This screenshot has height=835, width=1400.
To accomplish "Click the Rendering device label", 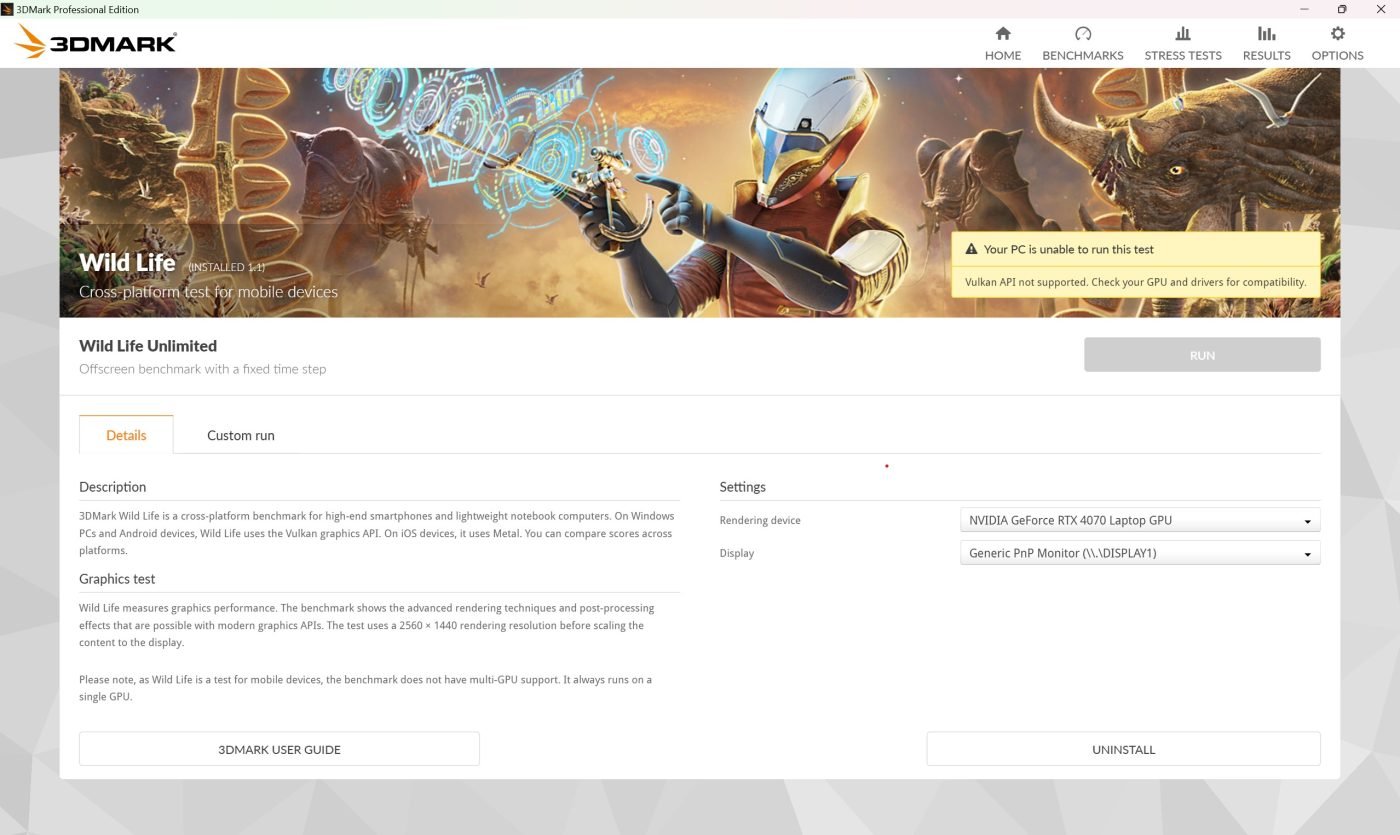I will coord(760,520).
